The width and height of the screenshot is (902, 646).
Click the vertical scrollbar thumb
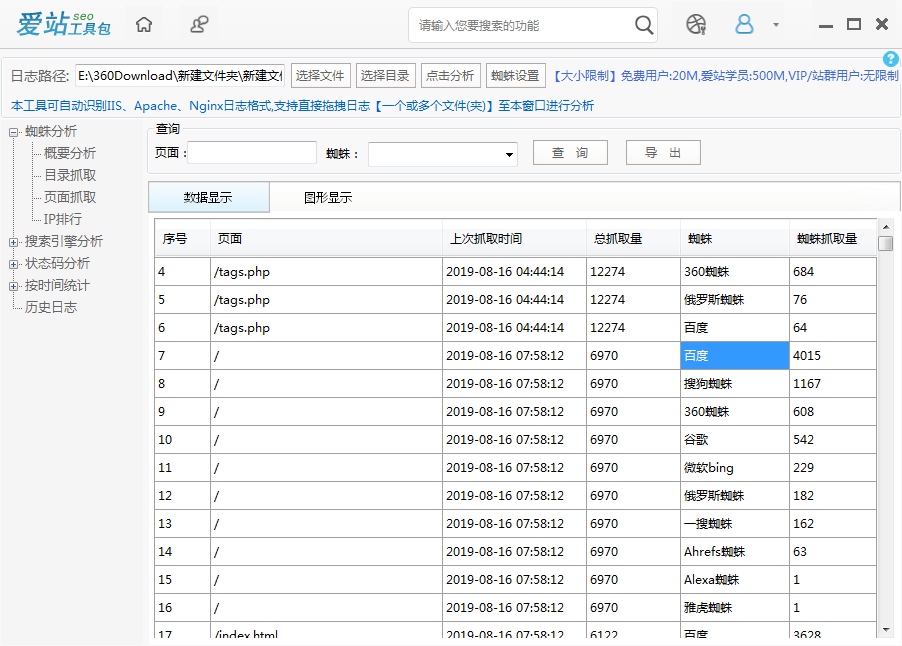tap(886, 243)
